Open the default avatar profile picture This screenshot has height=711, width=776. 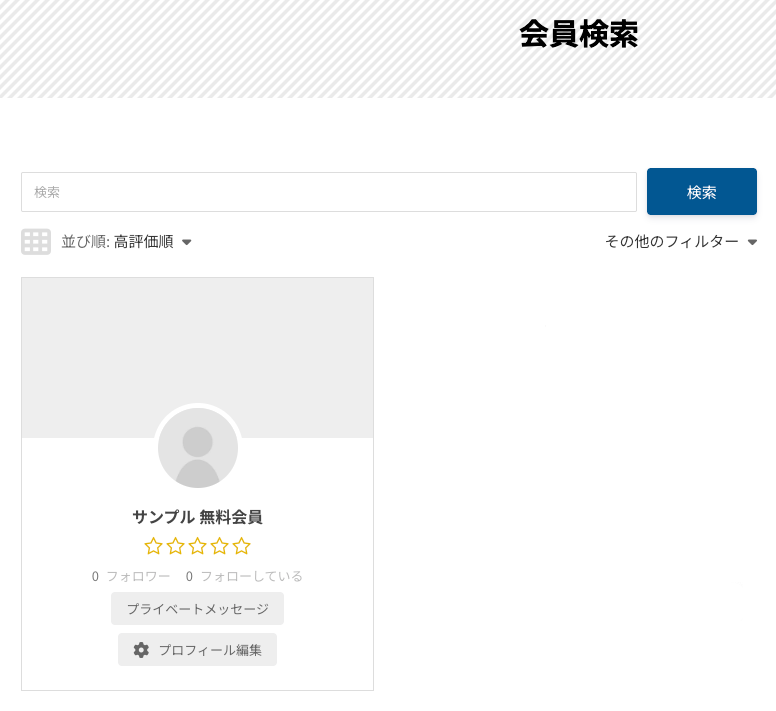(x=198, y=448)
